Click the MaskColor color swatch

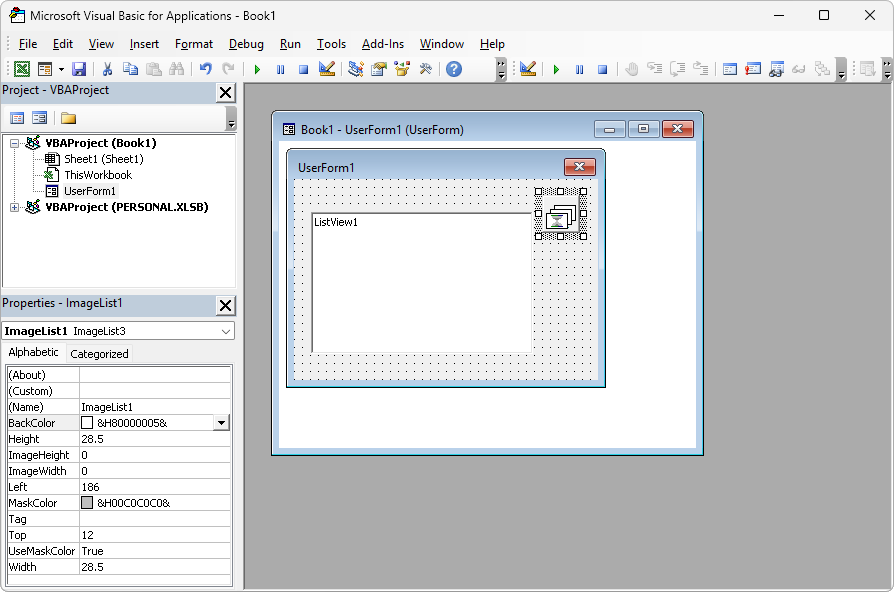[87, 502]
